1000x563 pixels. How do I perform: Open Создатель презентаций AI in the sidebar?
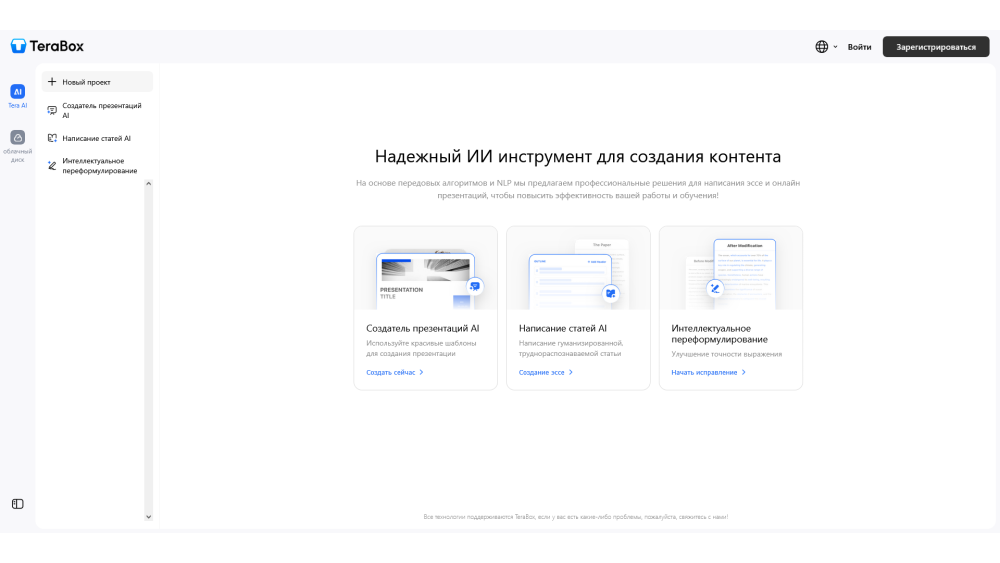click(101, 110)
